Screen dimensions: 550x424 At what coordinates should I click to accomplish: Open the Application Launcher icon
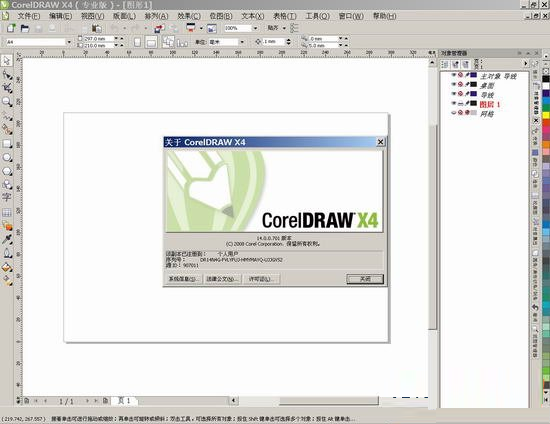(x=191, y=28)
